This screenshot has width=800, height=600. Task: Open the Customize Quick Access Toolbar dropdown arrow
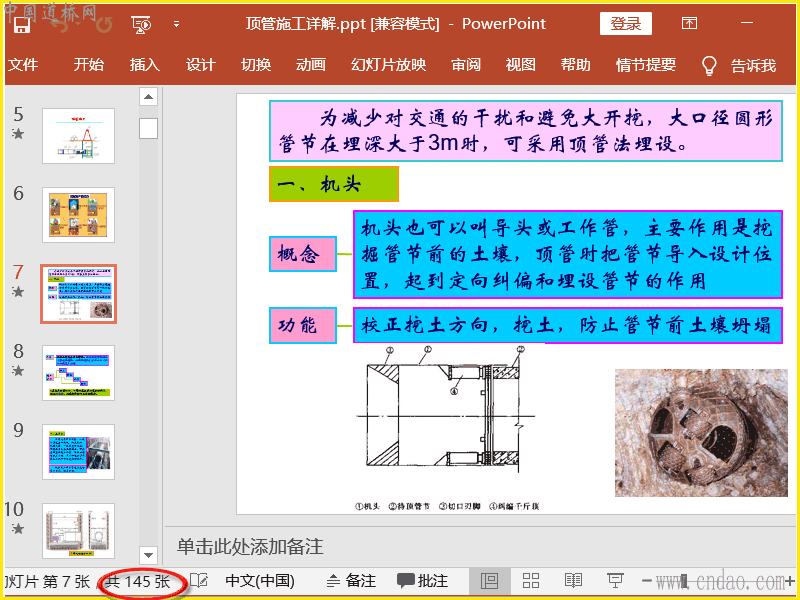[177, 24]
